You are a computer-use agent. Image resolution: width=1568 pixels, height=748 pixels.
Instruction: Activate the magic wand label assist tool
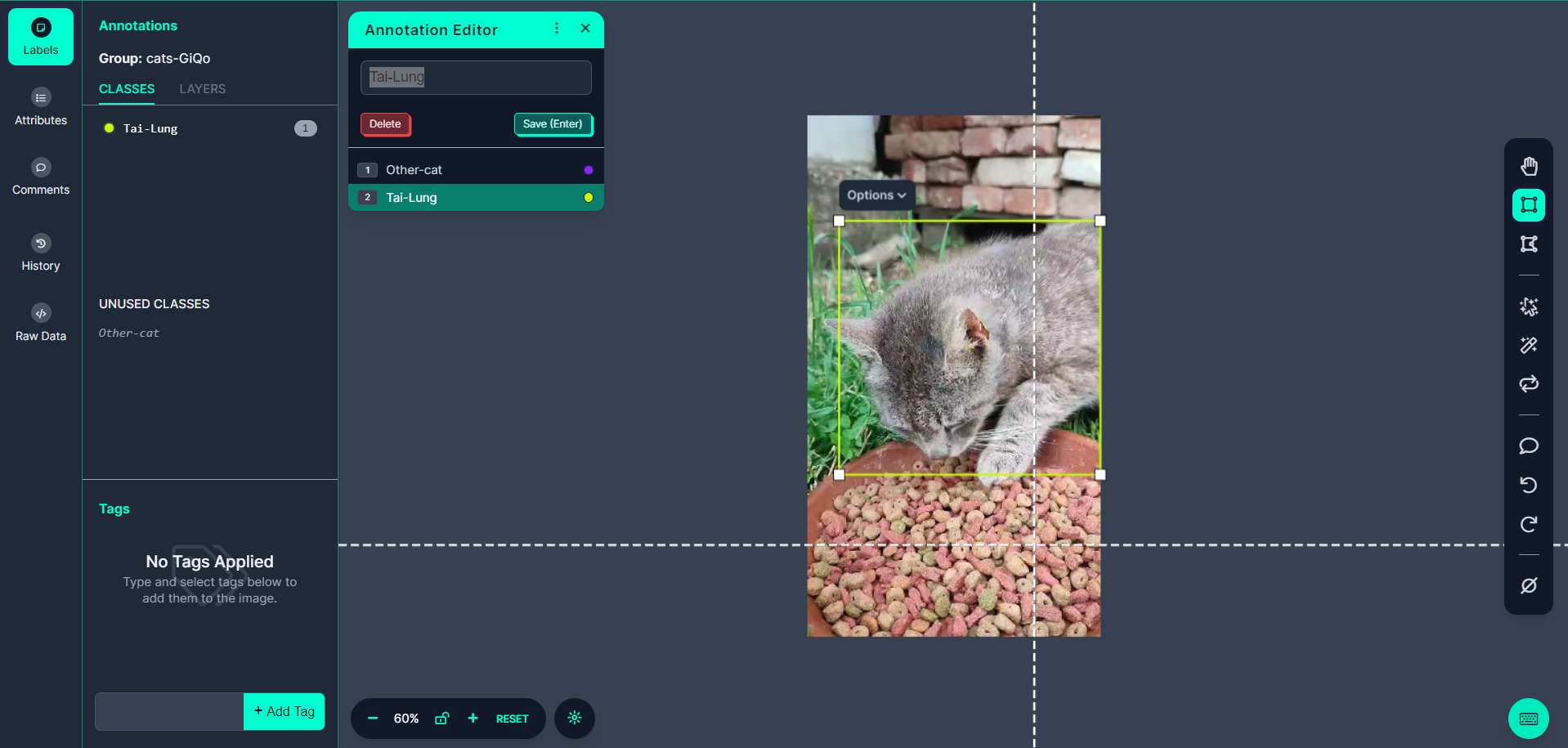(1529, 345)
